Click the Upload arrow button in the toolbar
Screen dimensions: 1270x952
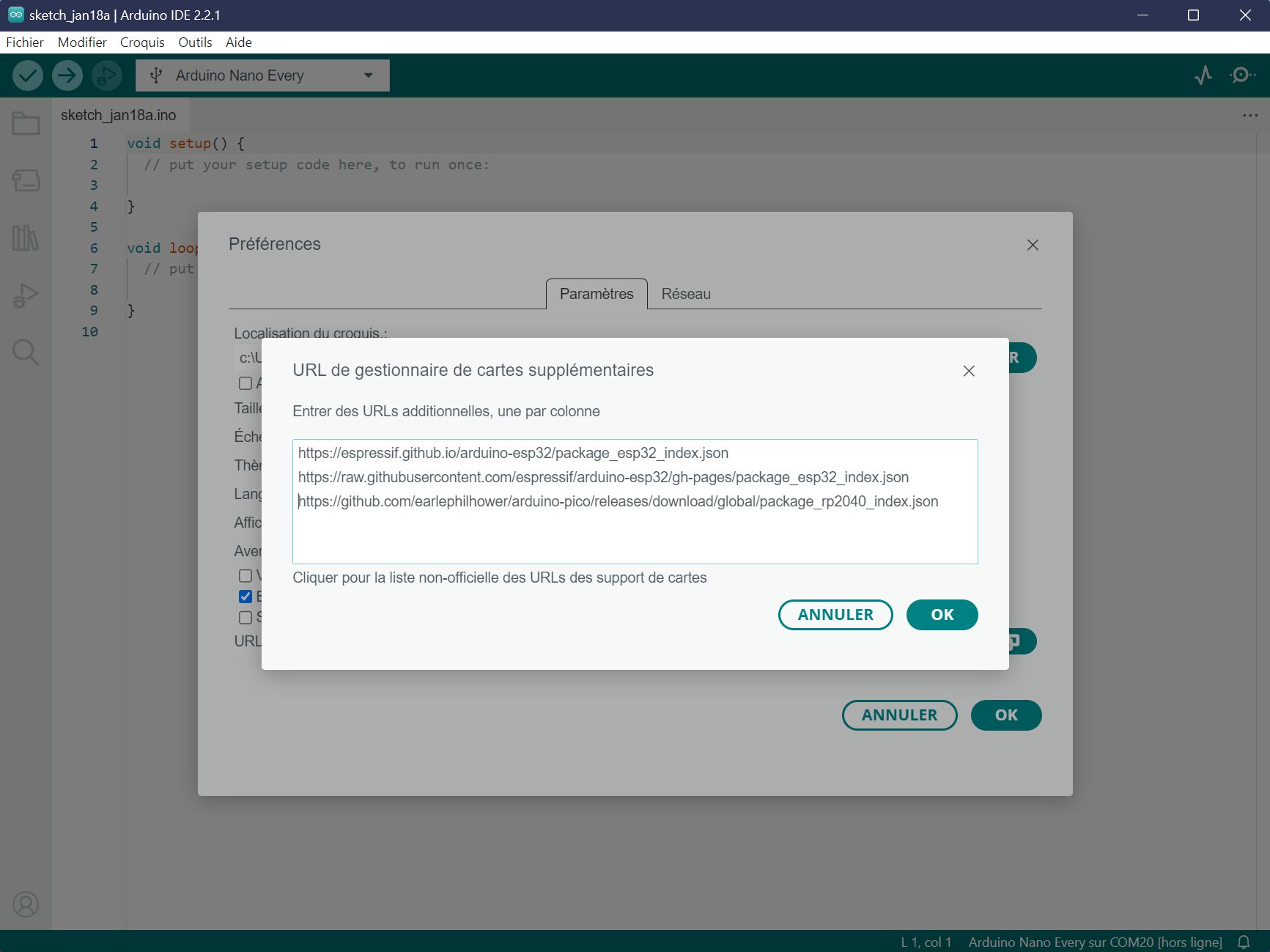67,75
